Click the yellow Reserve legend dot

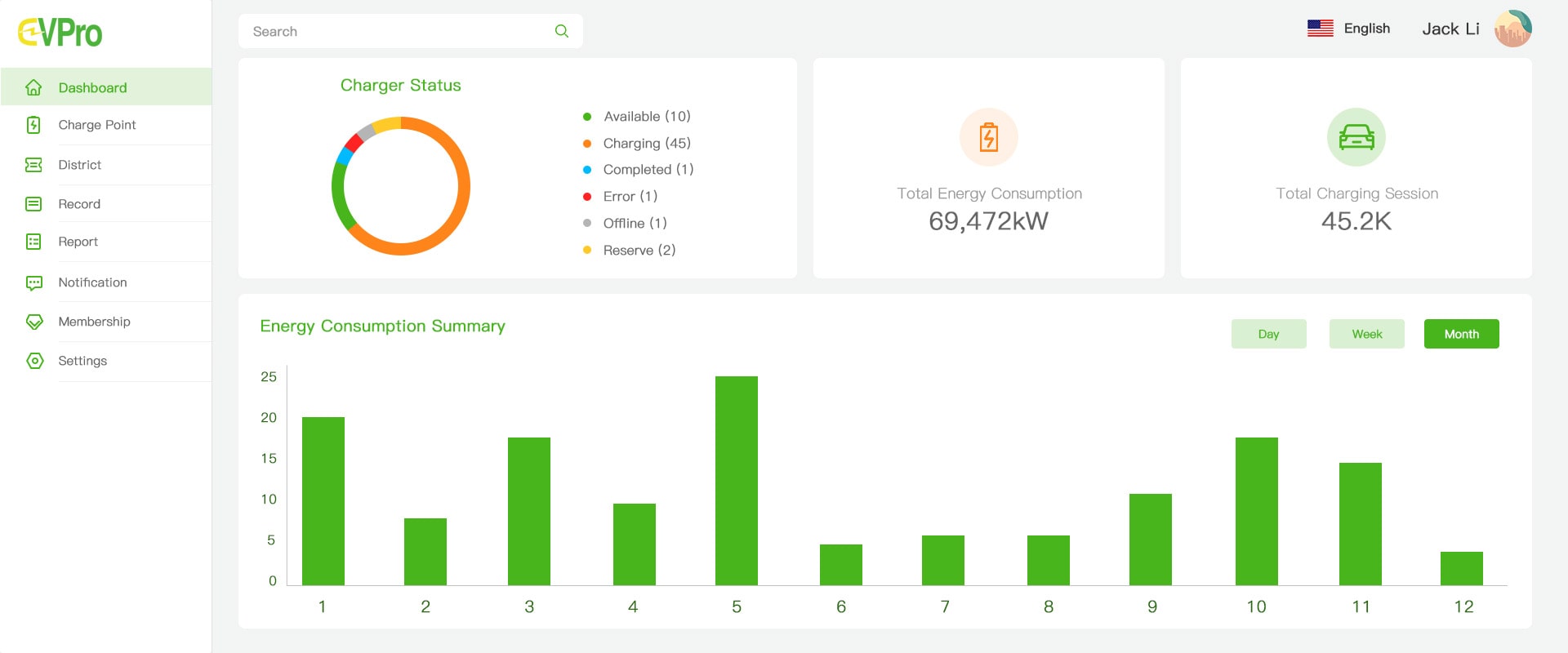point(586,250)
